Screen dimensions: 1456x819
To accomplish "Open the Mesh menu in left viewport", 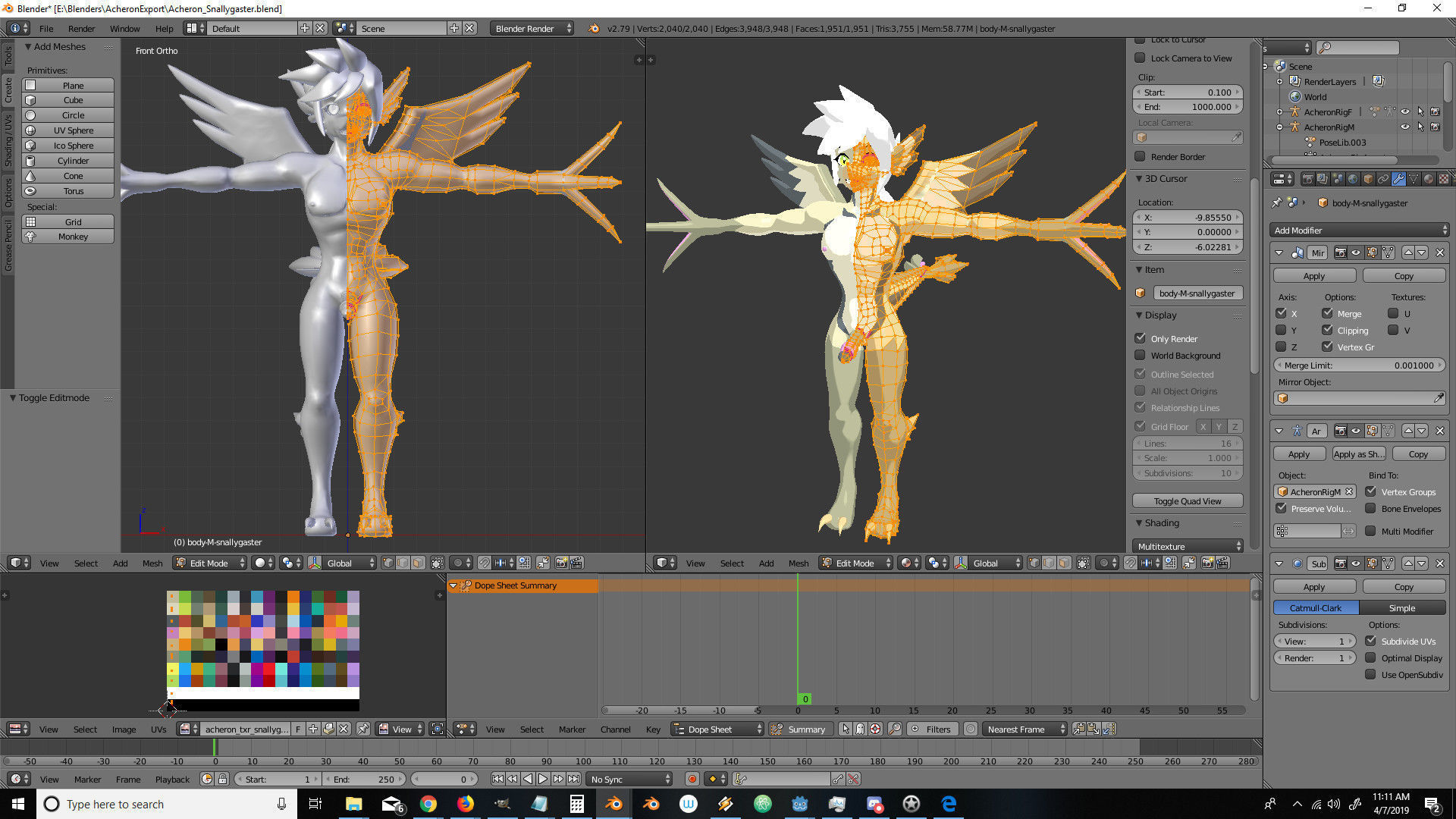I will coord(152,563).
